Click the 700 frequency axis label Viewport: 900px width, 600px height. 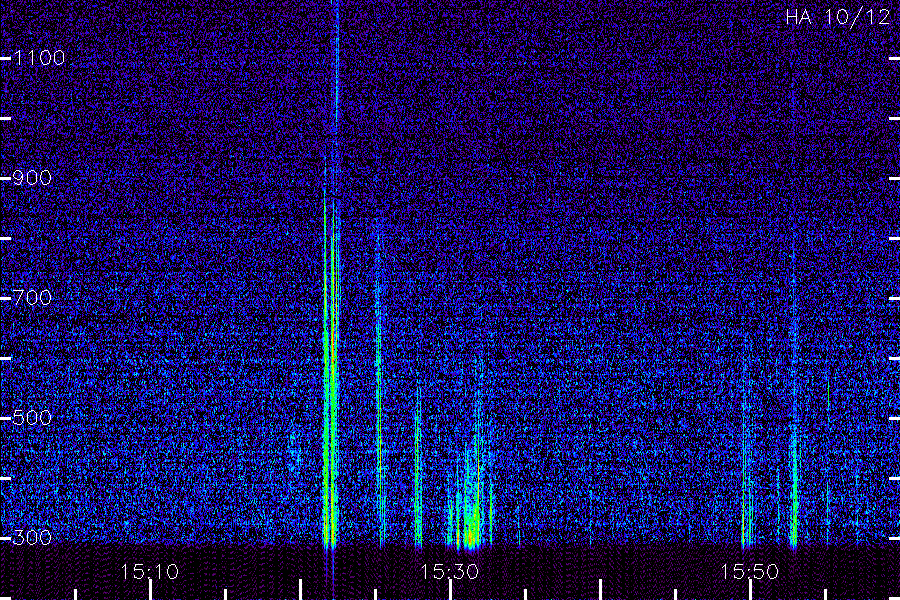[32, 298]
